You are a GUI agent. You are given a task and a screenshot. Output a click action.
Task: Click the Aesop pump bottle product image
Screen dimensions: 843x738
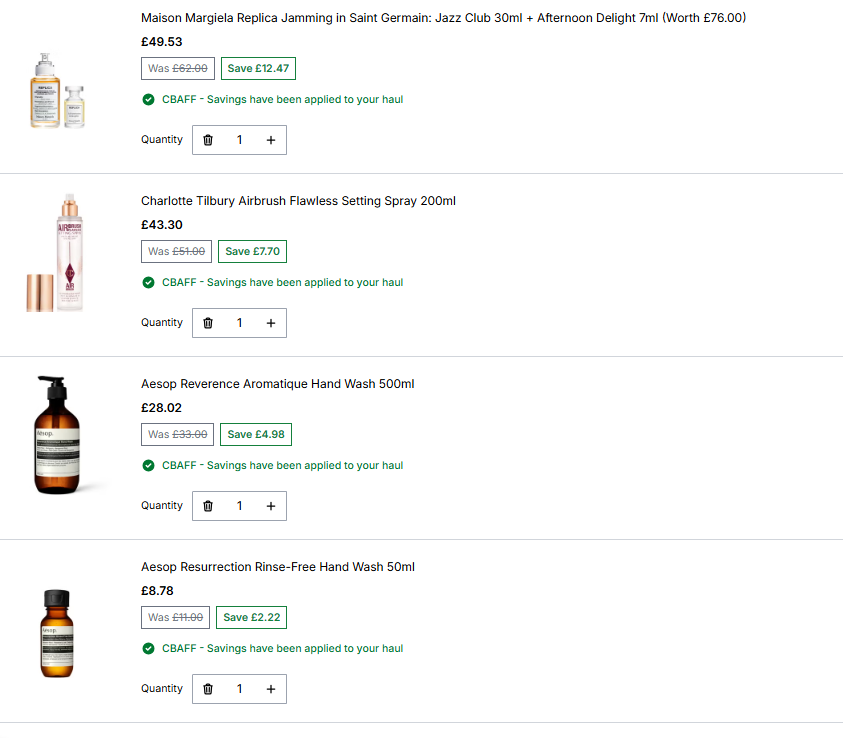click(57, 435)
